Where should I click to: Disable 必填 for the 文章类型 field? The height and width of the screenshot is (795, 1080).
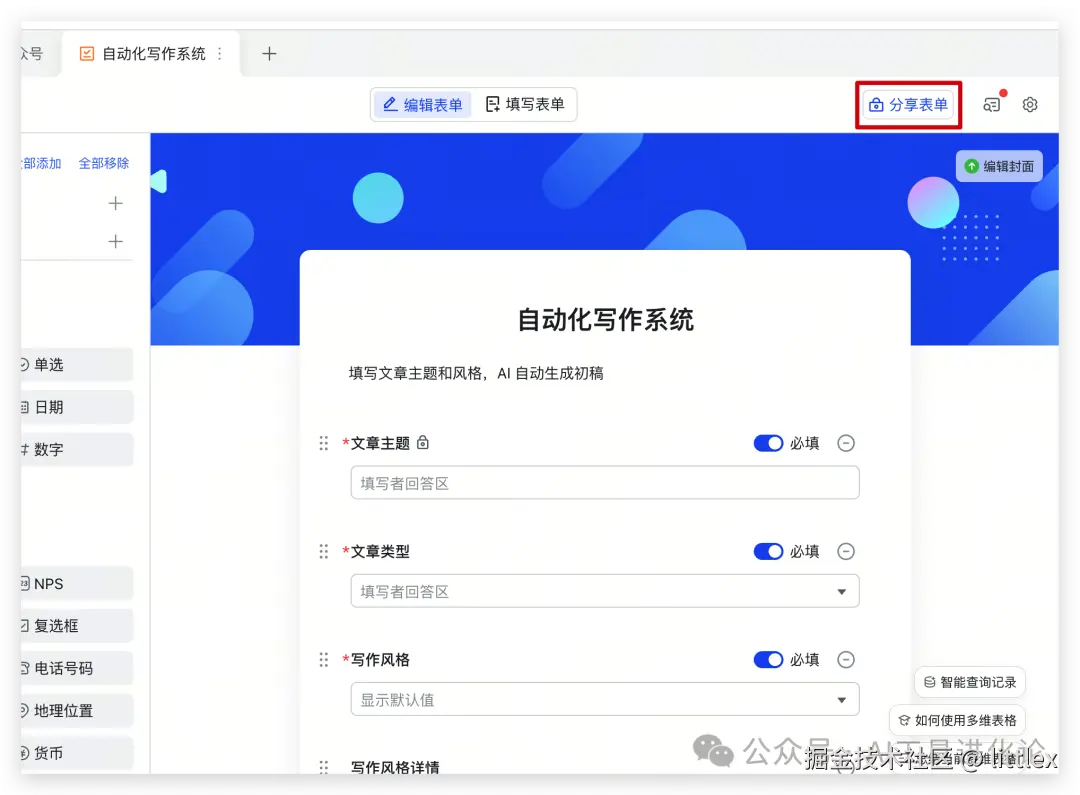(768, 551)
